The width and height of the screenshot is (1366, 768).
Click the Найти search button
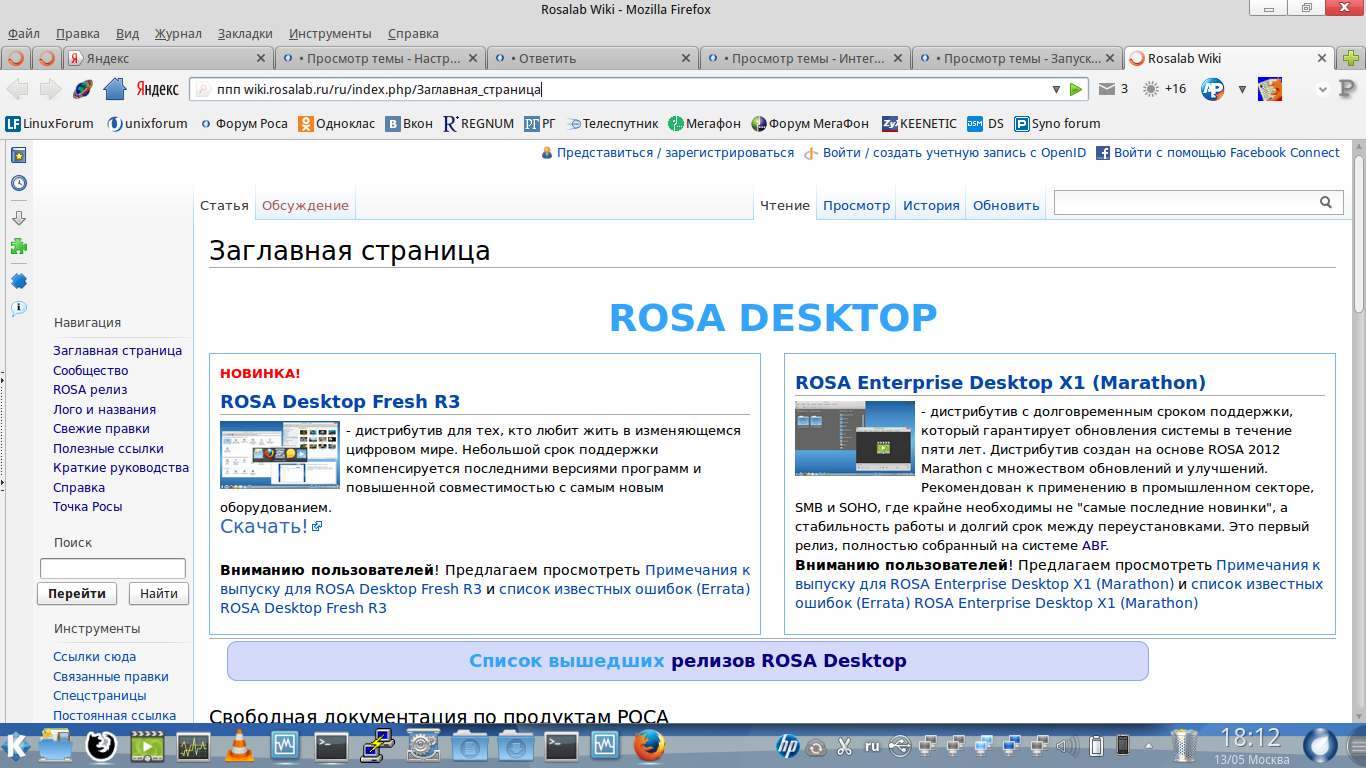(x=159, y=593)
